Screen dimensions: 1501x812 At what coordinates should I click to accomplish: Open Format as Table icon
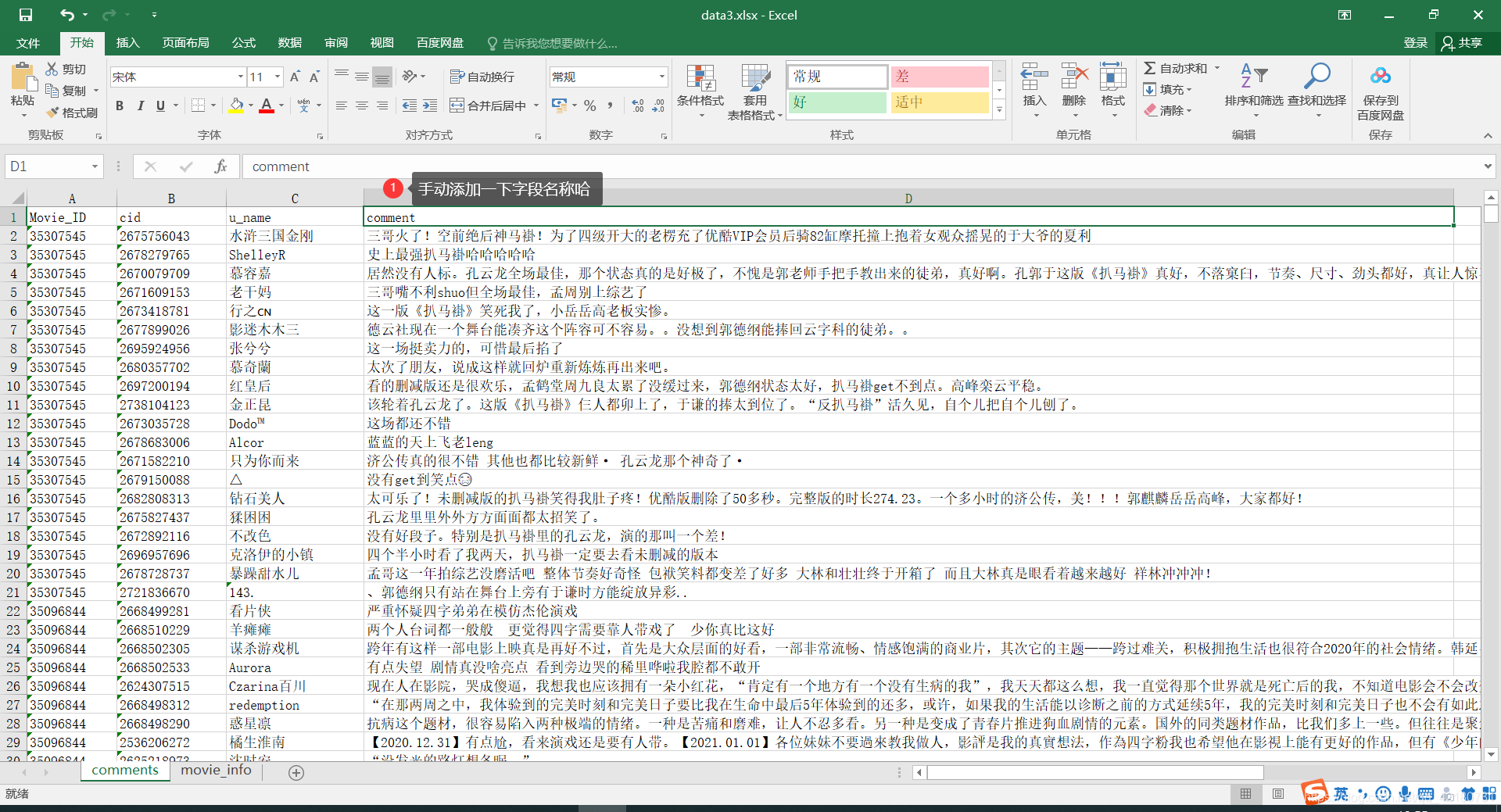755,78
